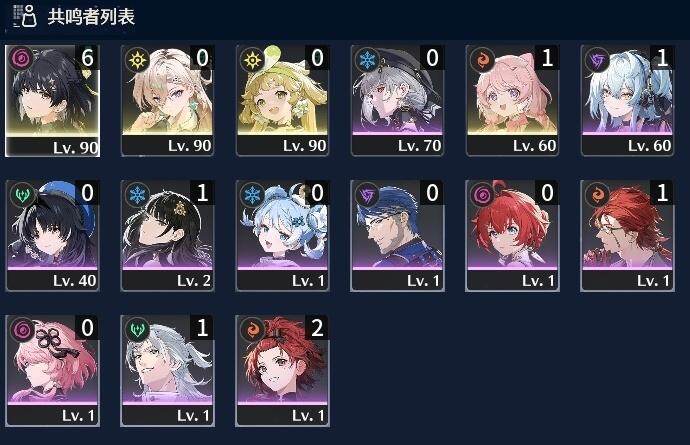Click Aero icon on Lv. 40 card
Image resolution: width=690 pixels, height=445 pixels.
[21, 194]
